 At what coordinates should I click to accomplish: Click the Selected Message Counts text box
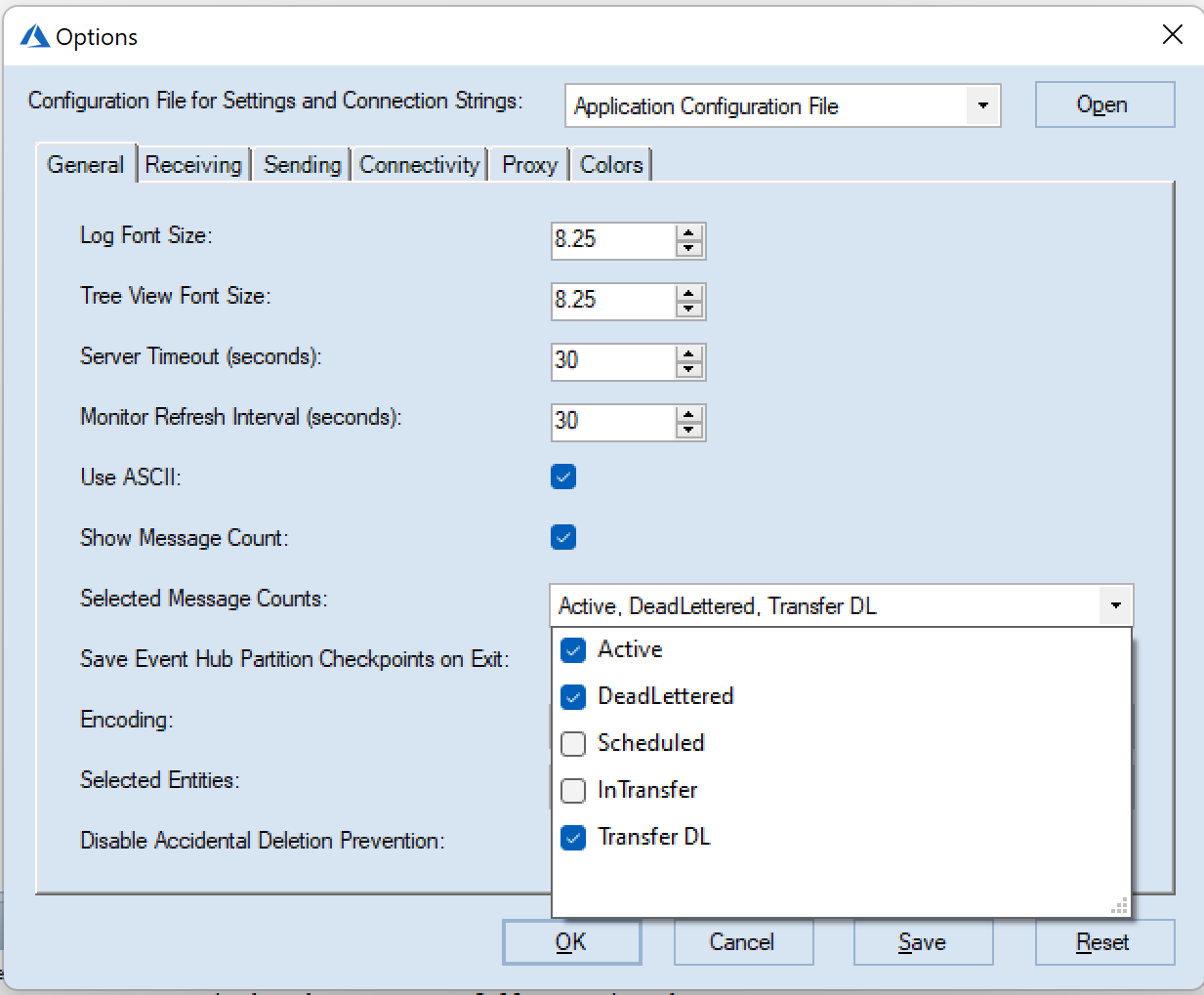[825, 605]
